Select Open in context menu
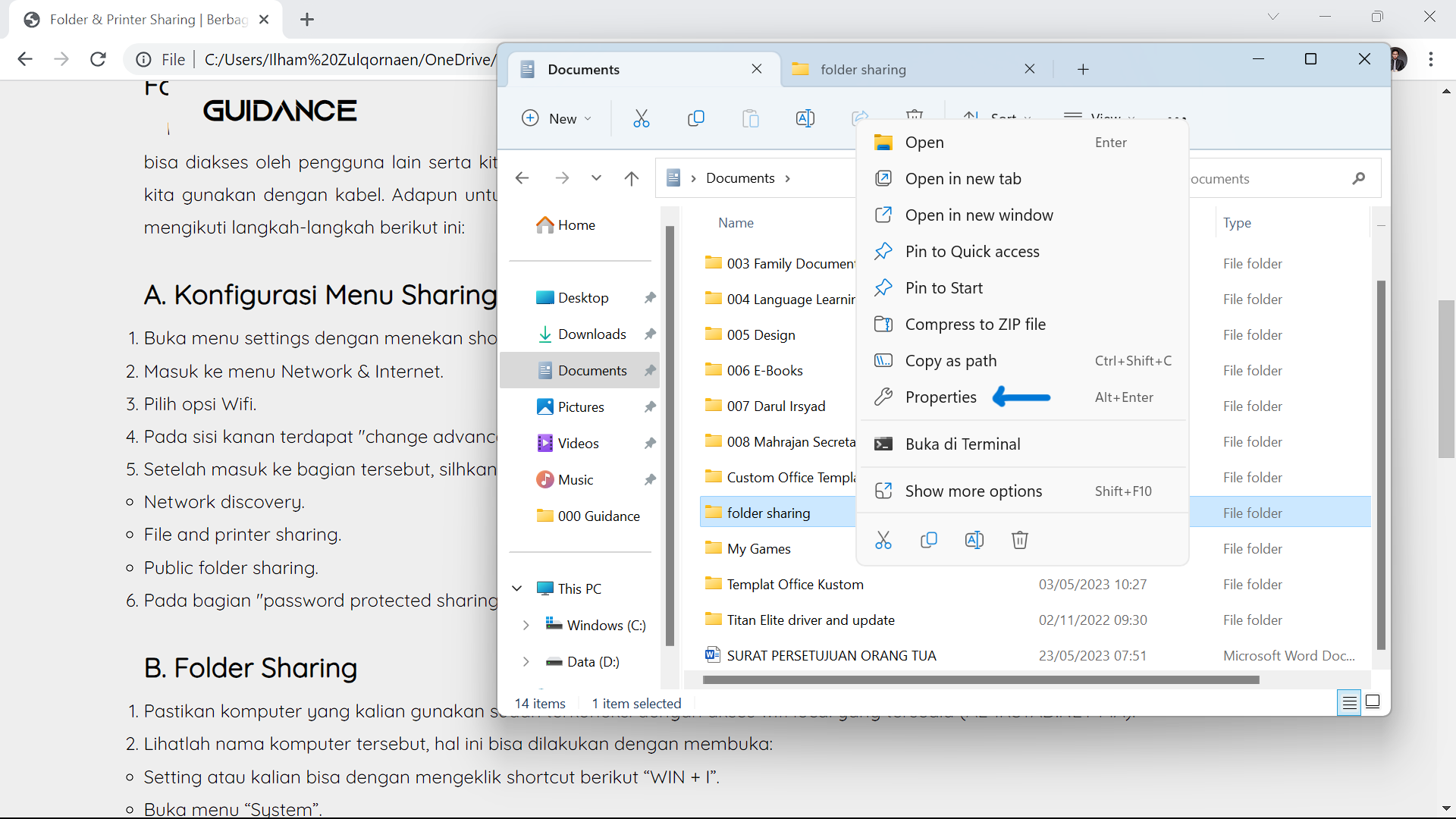The image size is (1456, 819). [1022, 143]
